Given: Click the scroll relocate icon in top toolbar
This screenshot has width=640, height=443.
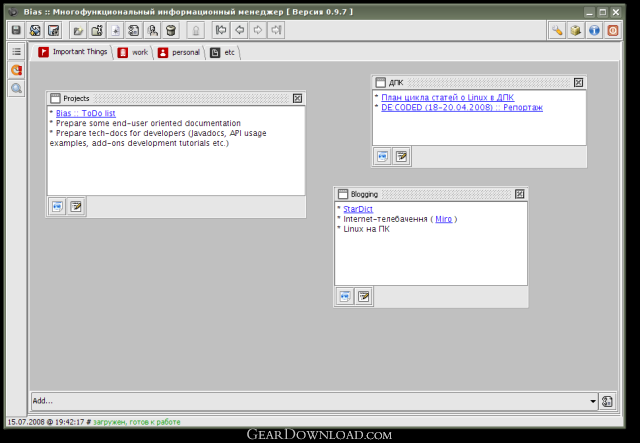Looking at the screenshot, I should [134, 30].
